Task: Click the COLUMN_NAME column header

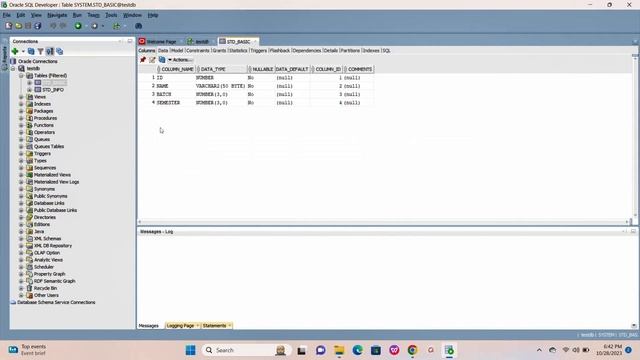Action: [176, 69]
